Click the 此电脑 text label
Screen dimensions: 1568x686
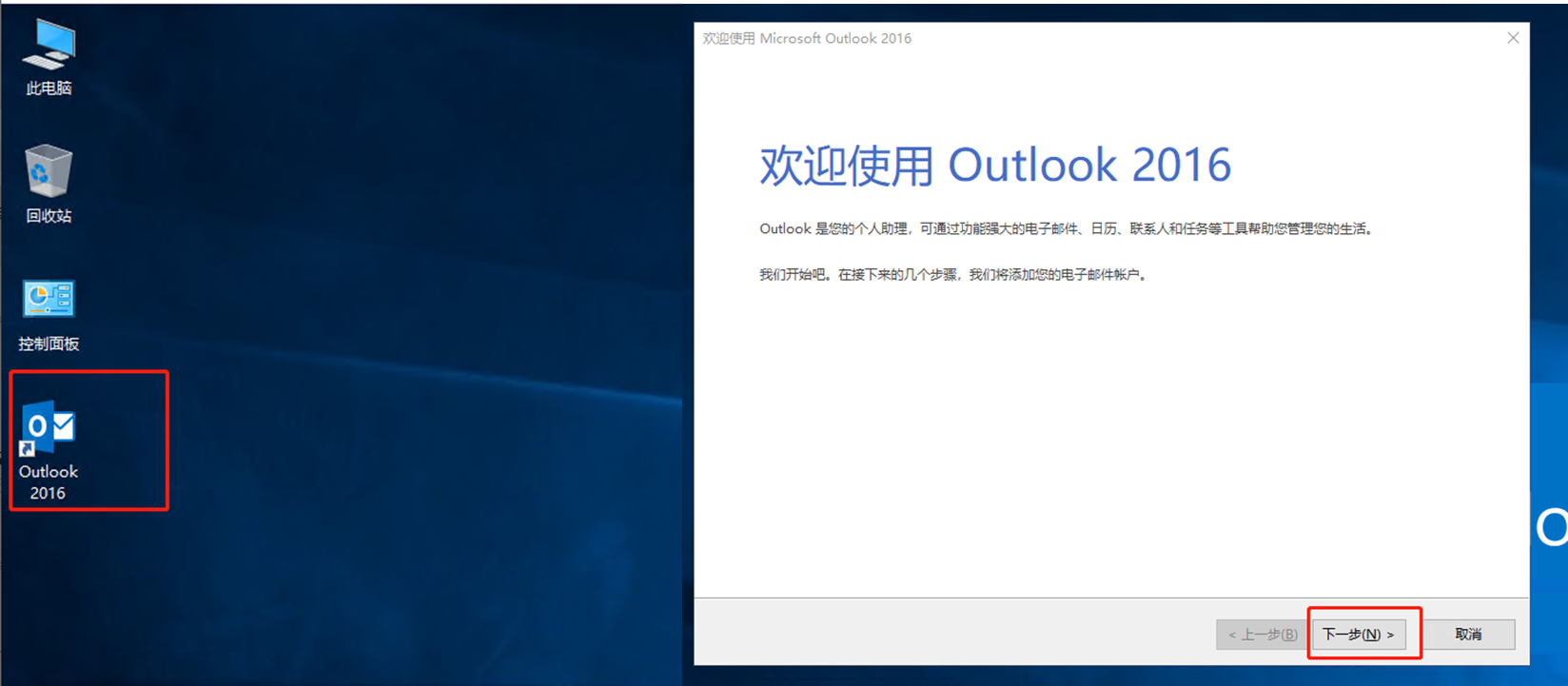pos(49,88)
